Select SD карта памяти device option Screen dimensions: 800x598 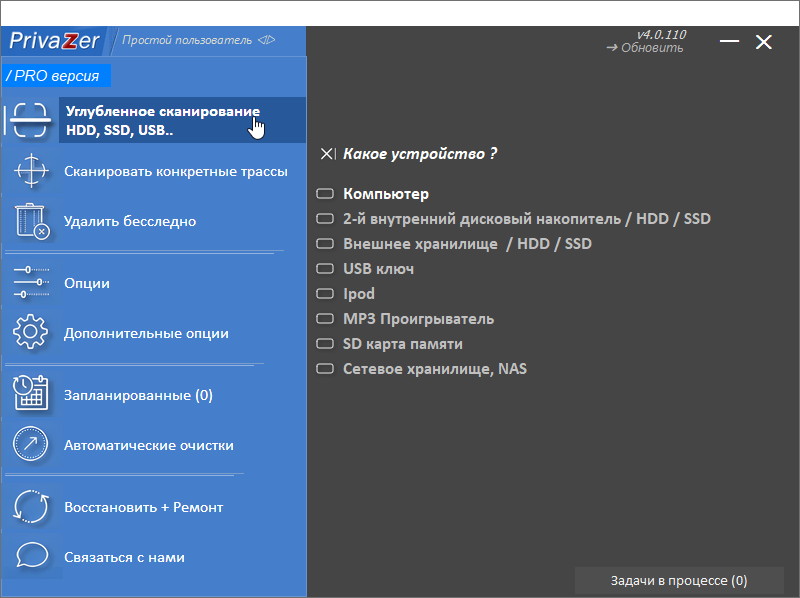[x=389, y=344]
